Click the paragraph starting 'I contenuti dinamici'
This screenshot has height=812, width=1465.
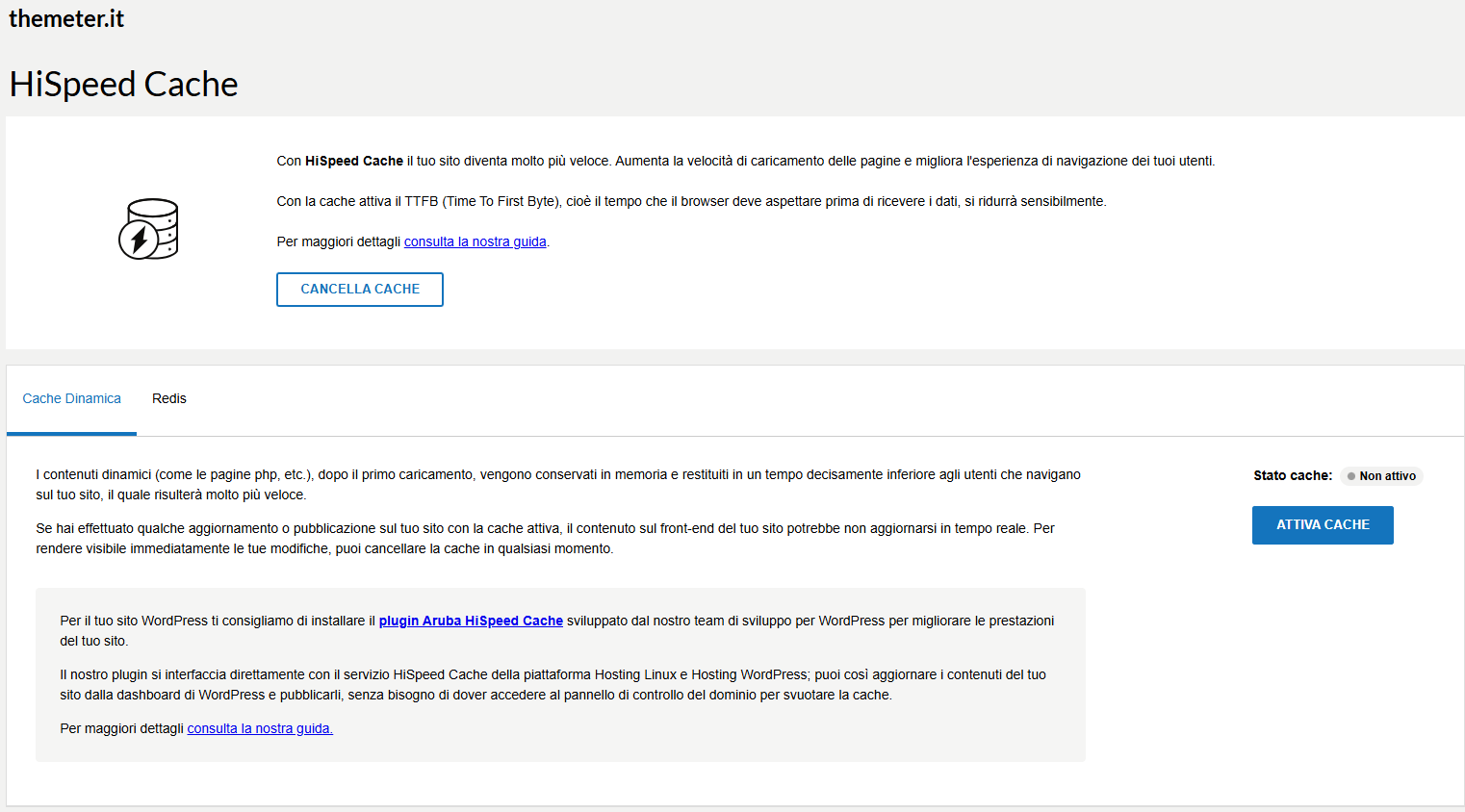point(558,485)
